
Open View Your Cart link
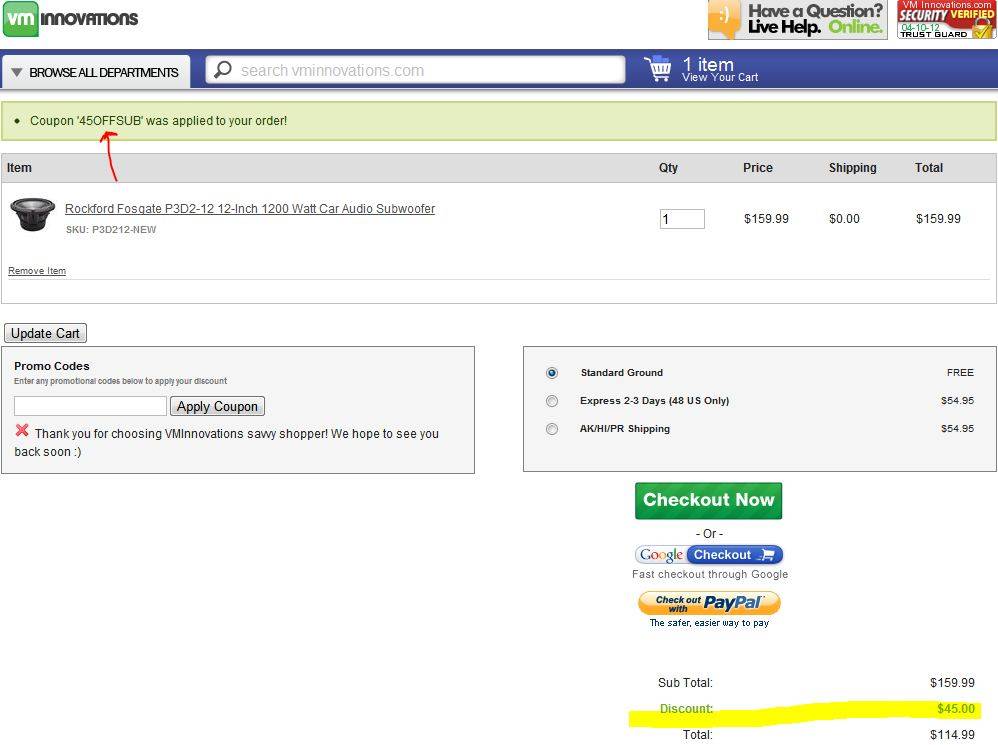click(x=720, y=77)
